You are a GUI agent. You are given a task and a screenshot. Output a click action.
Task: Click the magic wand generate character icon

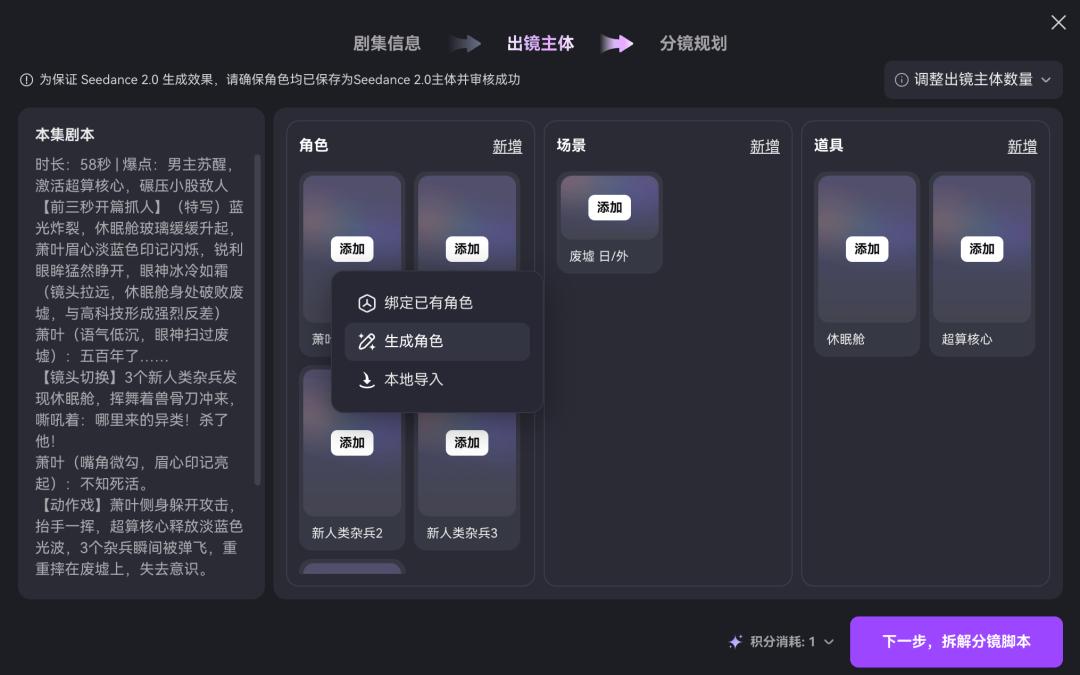(367, 341)
